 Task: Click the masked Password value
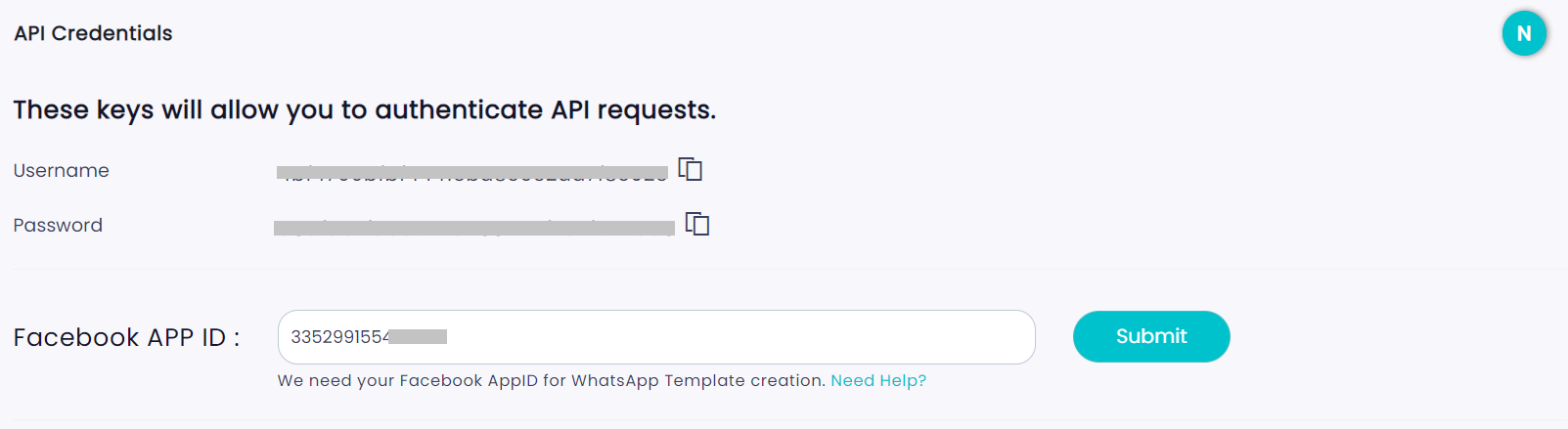pyautogui.click(x=473, y=228)
